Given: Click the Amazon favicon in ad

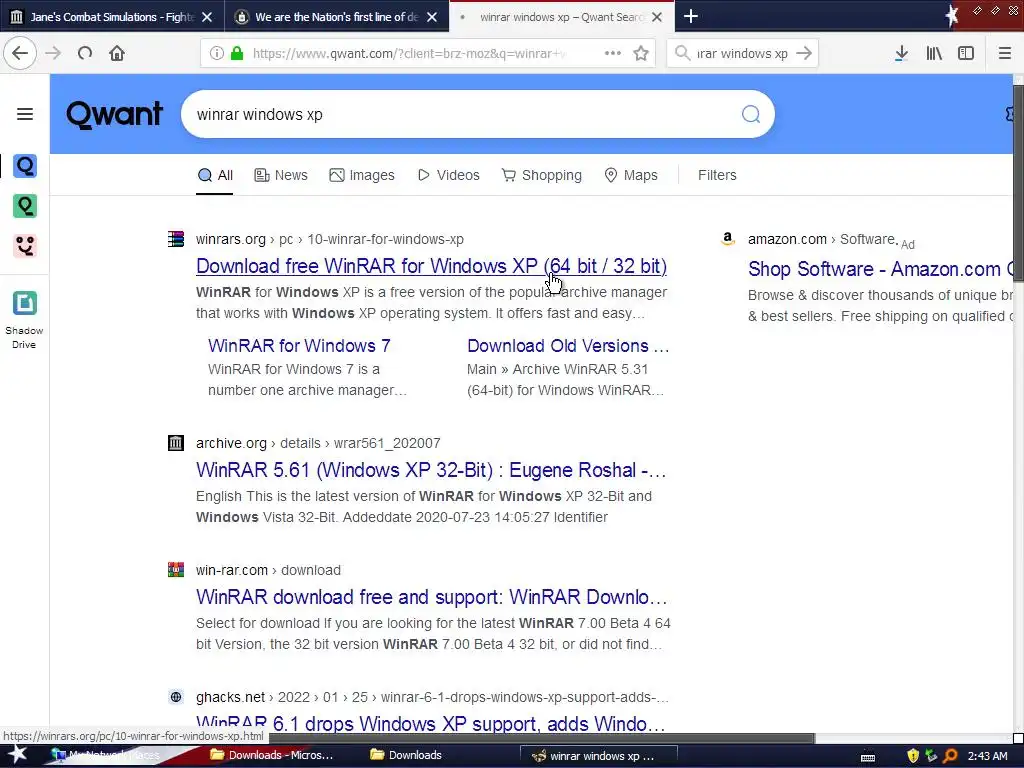Looking at the screenshot, I should coord(728,239).
